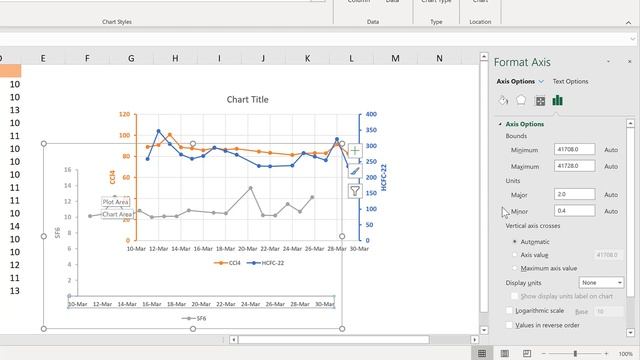Collapse Axis Options section triangle

click(500, 124)
